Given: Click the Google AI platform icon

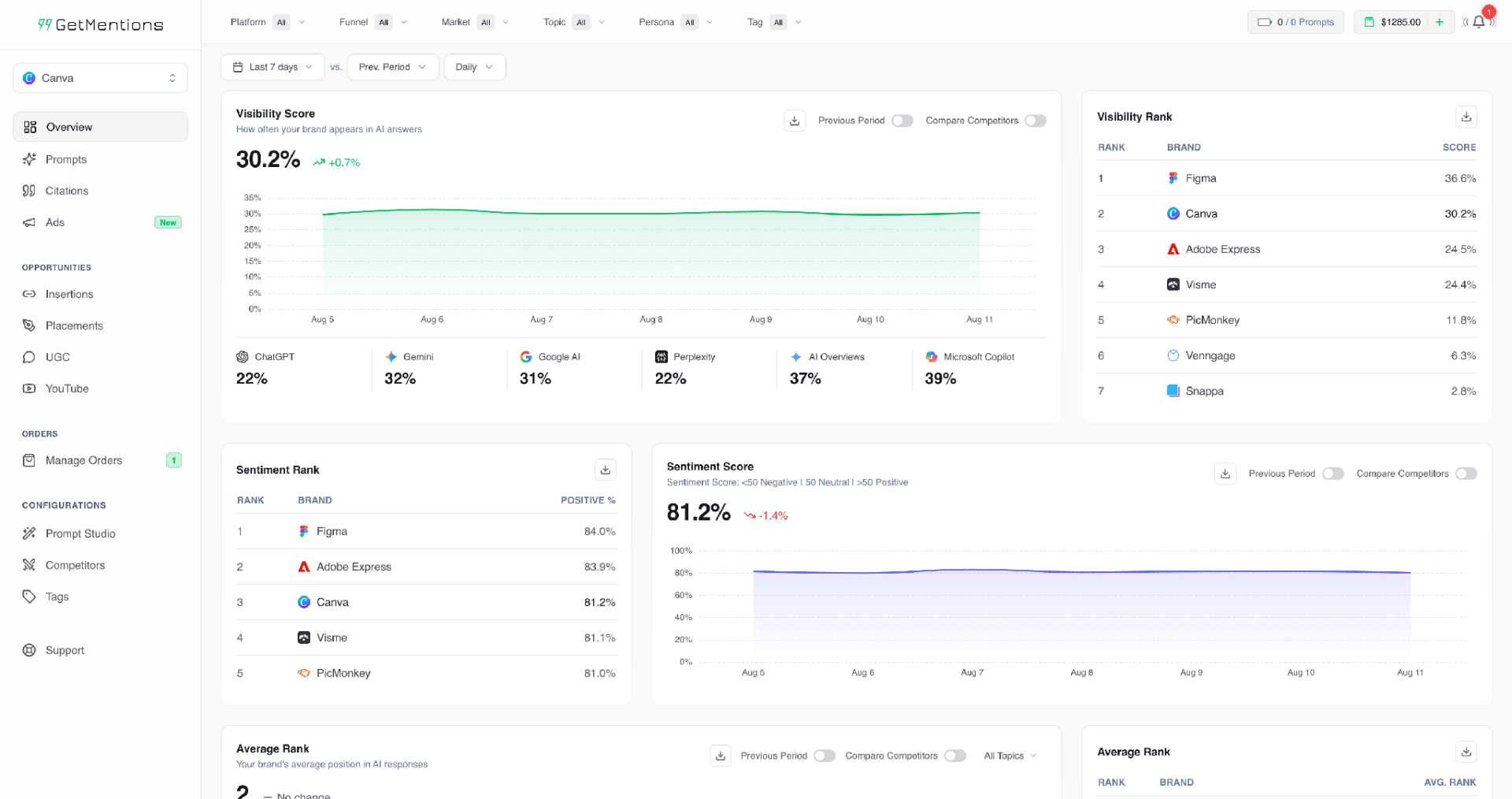Looking at the screenshot, I should click(x=526, y=357).
